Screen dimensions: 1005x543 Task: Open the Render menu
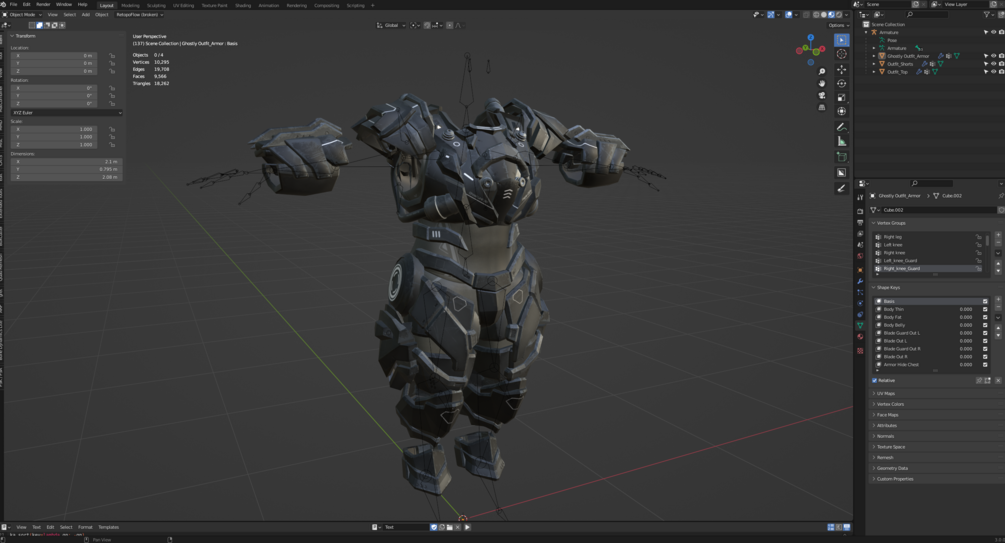(43, 4)
